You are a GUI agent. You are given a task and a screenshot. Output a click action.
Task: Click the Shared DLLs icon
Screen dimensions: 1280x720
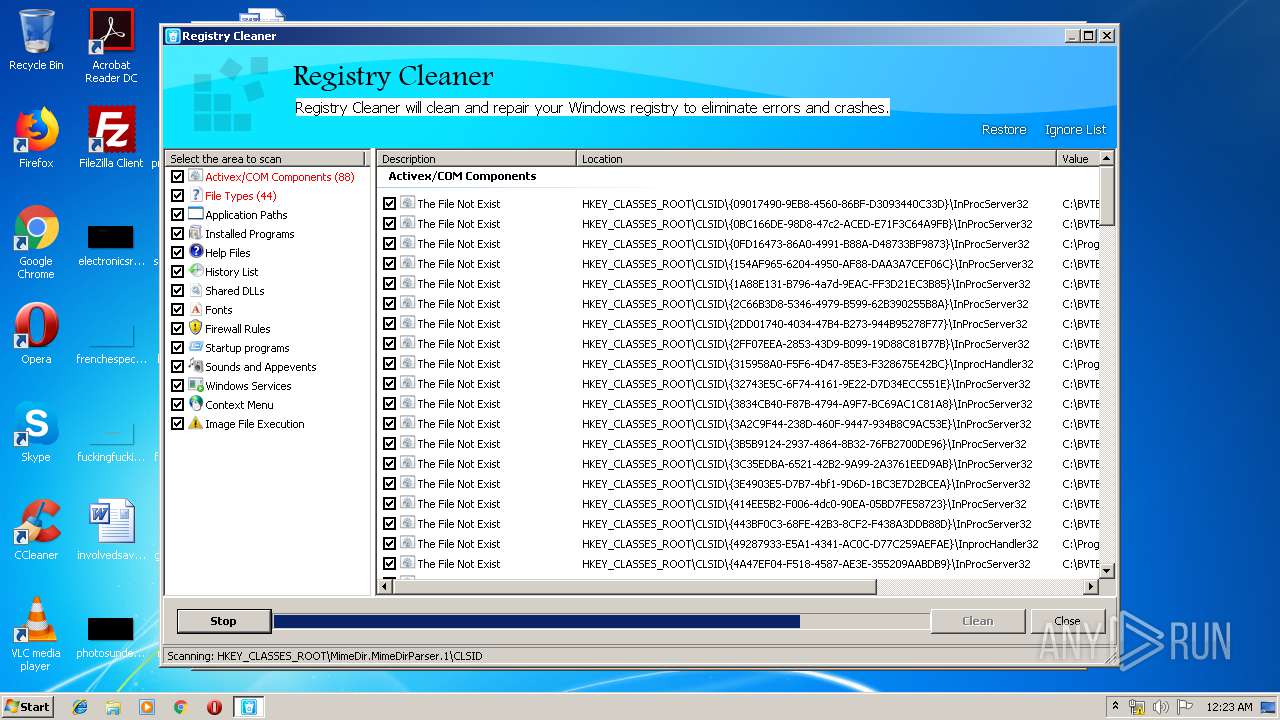point(196,290)
